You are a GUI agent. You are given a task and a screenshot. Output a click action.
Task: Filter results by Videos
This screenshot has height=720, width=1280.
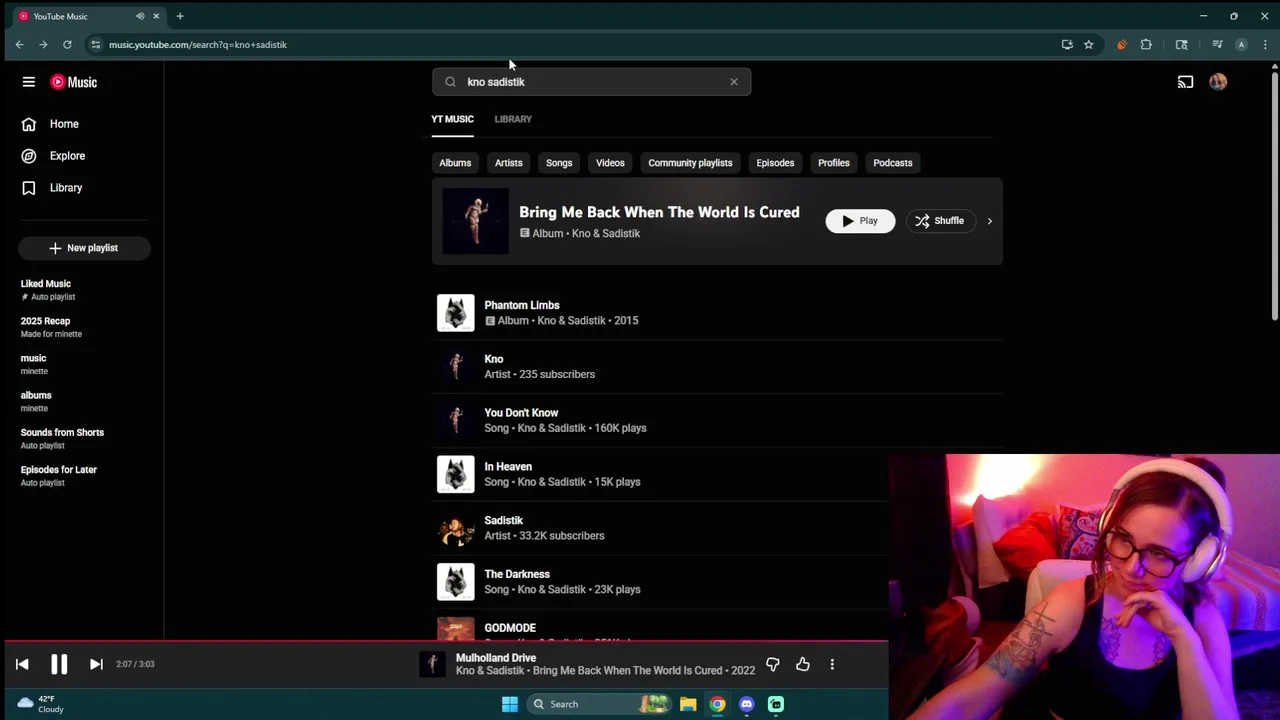610,163
